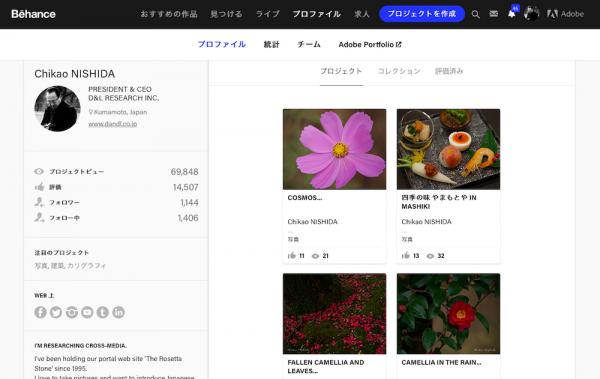The image size is (600, 379).
Task: Click the Chikao NISHIDA profile name heading
Action: click(x=75, y=74)
